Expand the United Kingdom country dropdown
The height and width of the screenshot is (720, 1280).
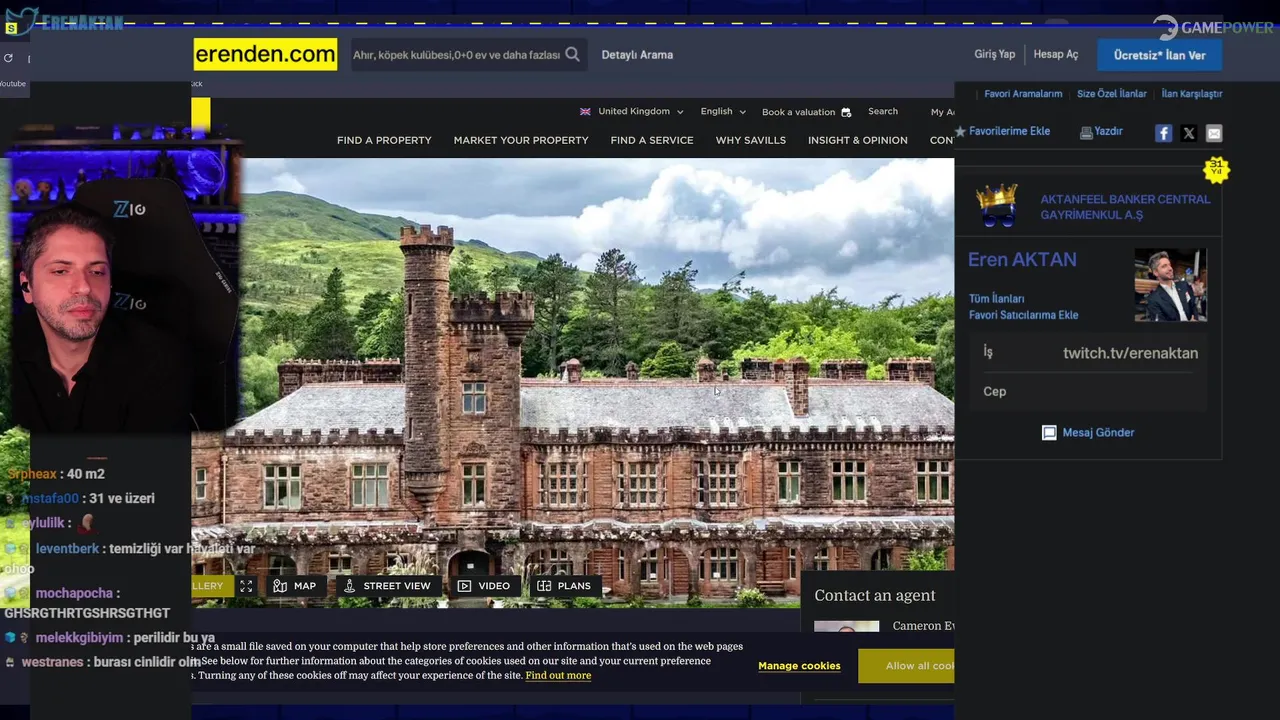pyautogui.click(x=632, y=112)
